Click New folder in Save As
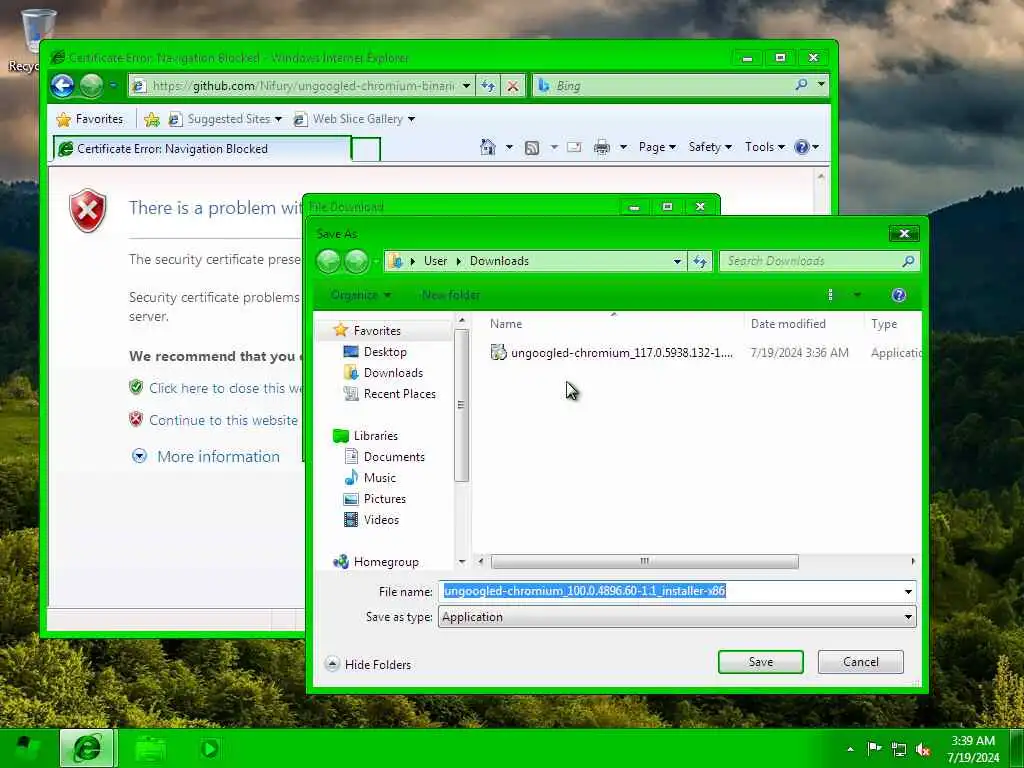 tap(451, 295)
